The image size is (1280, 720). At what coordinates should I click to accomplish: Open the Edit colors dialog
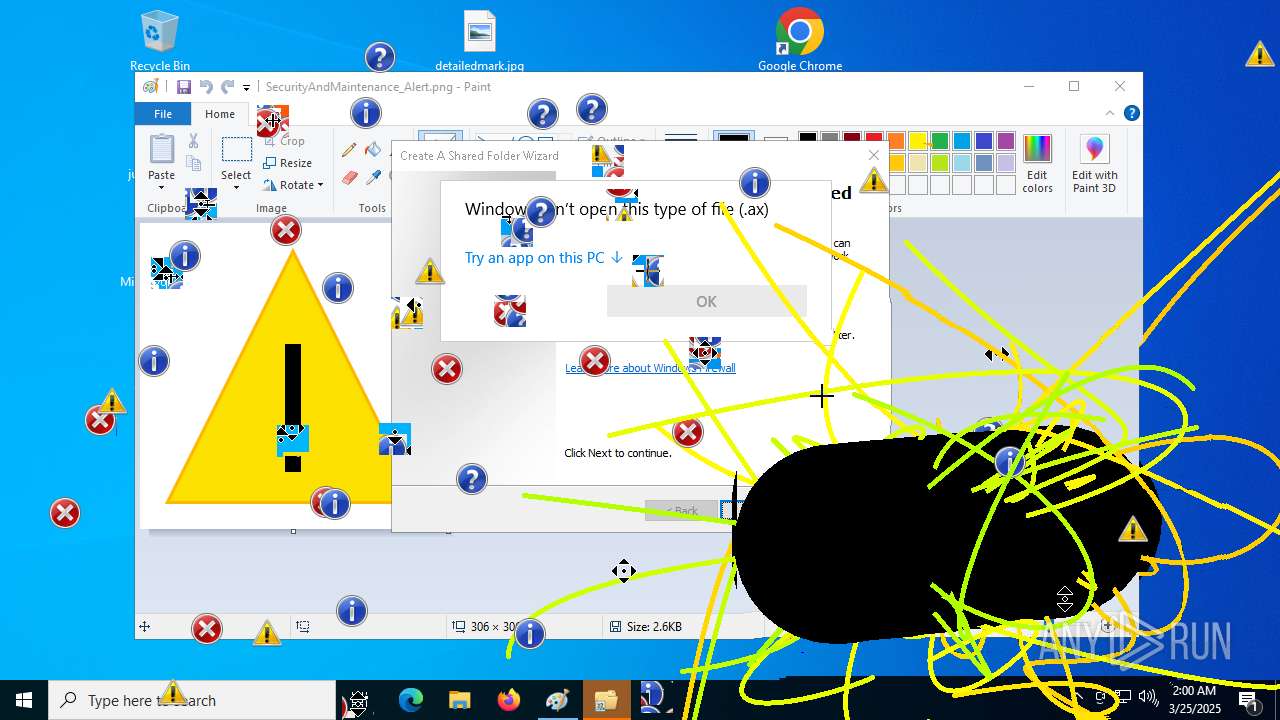click(1037, 163)
